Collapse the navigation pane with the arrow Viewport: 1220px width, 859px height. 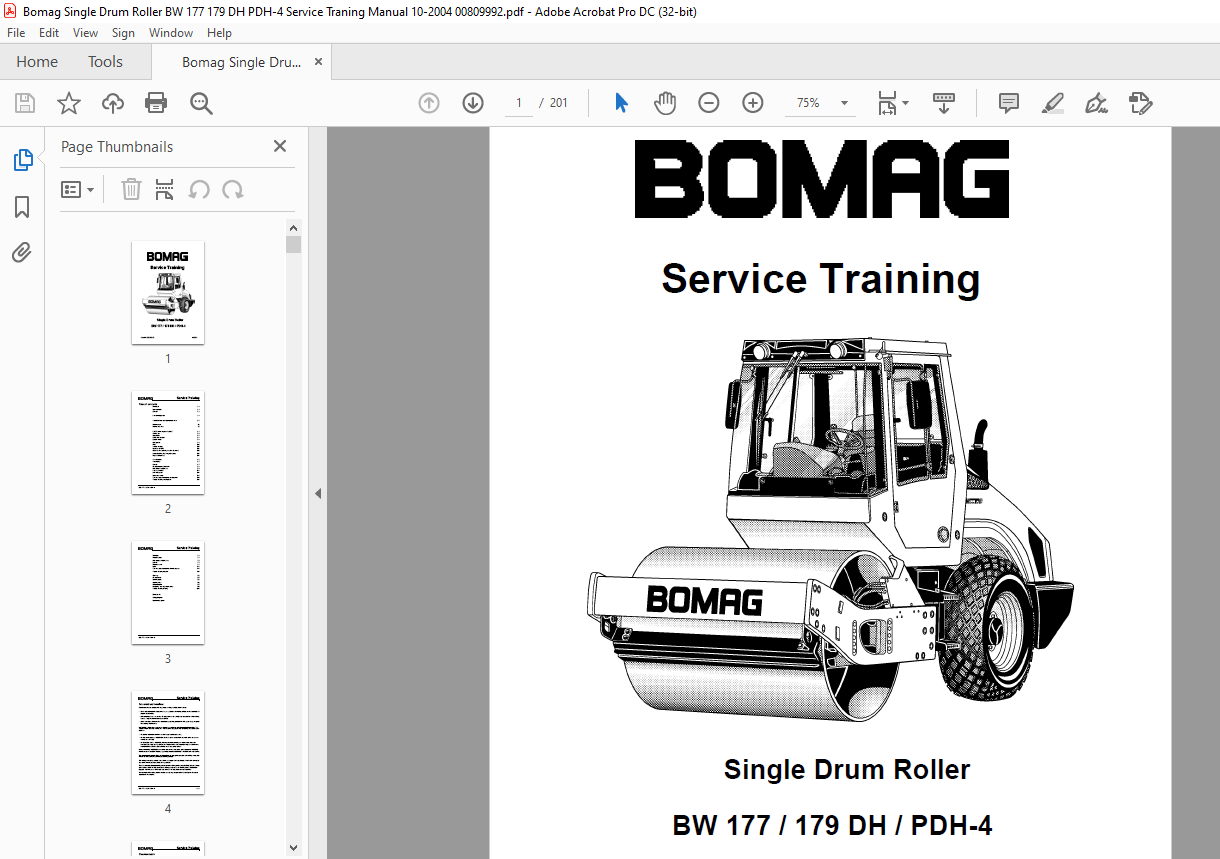(318, 493)
